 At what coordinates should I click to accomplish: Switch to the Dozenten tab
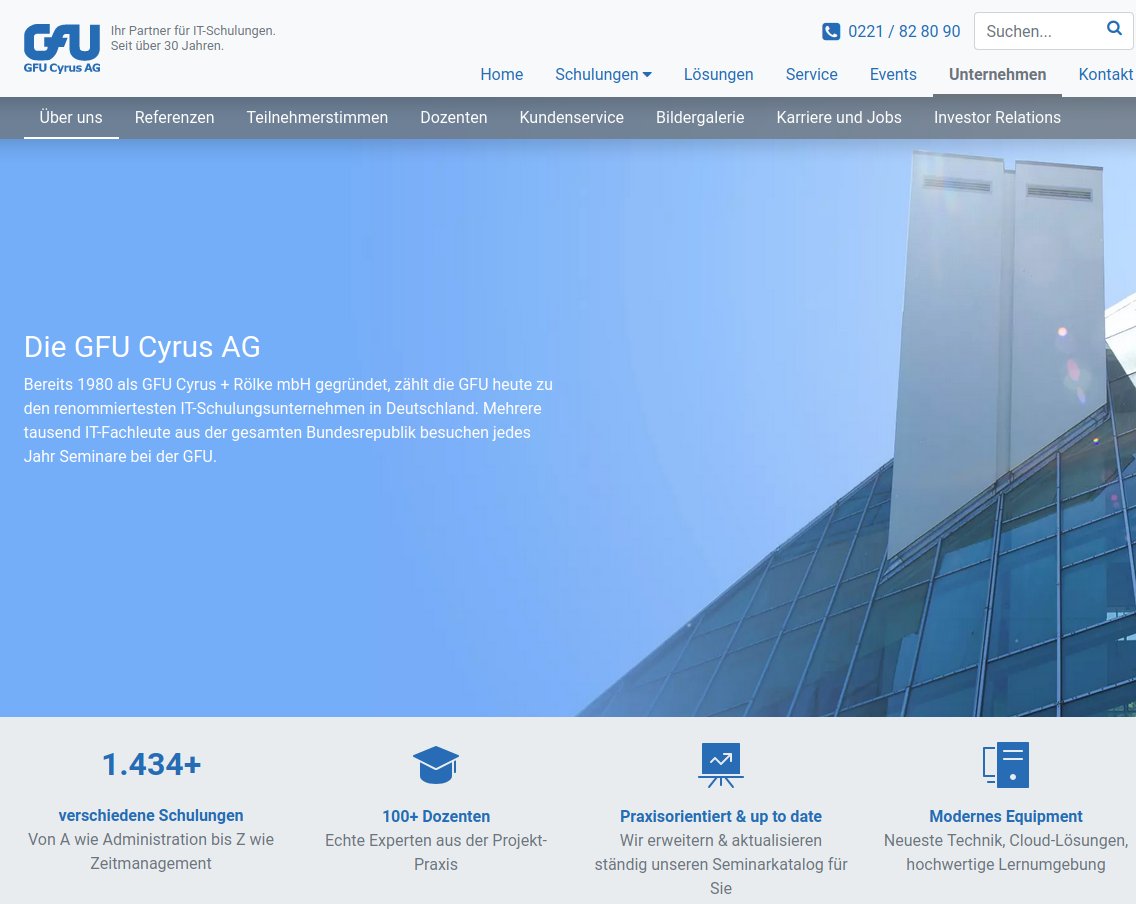pyautogui.click(x=454, y=117)
